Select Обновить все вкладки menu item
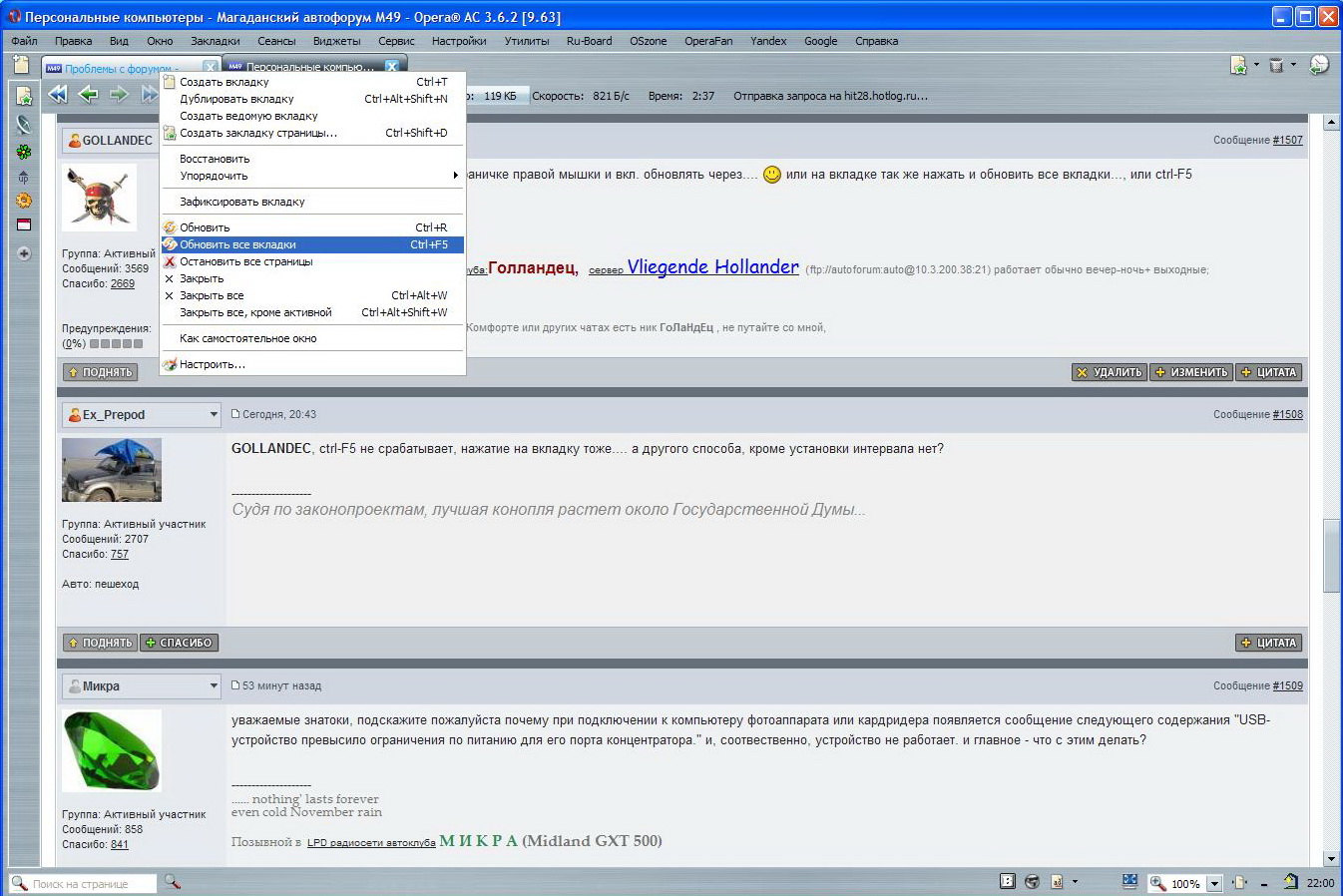The width and height of the screenshot is (1343, 896). click(x=312, y=244)
